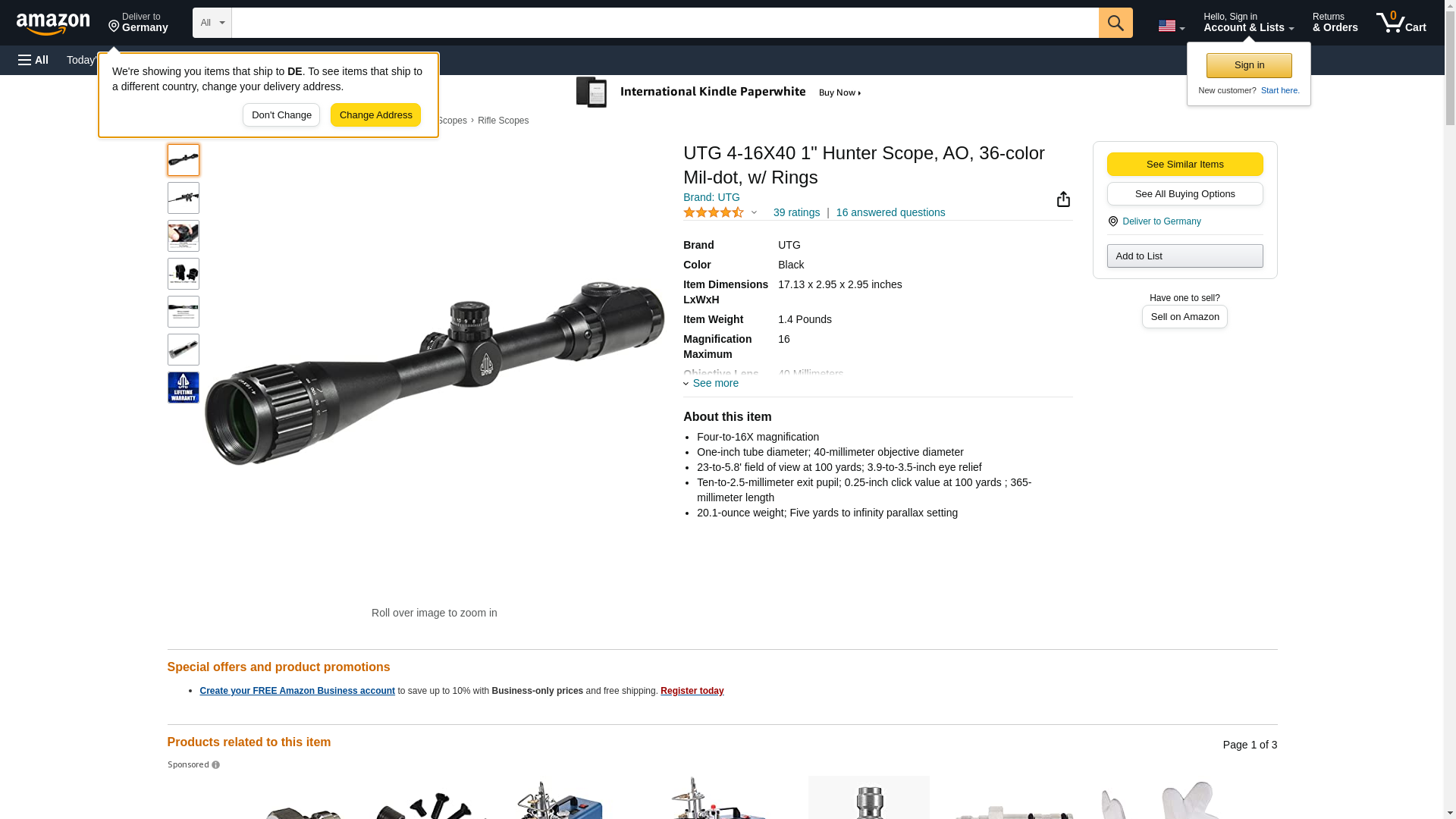Screen dimensions: 1456x819
Task: Click the Amazon logo
Action: click(53, 24)
